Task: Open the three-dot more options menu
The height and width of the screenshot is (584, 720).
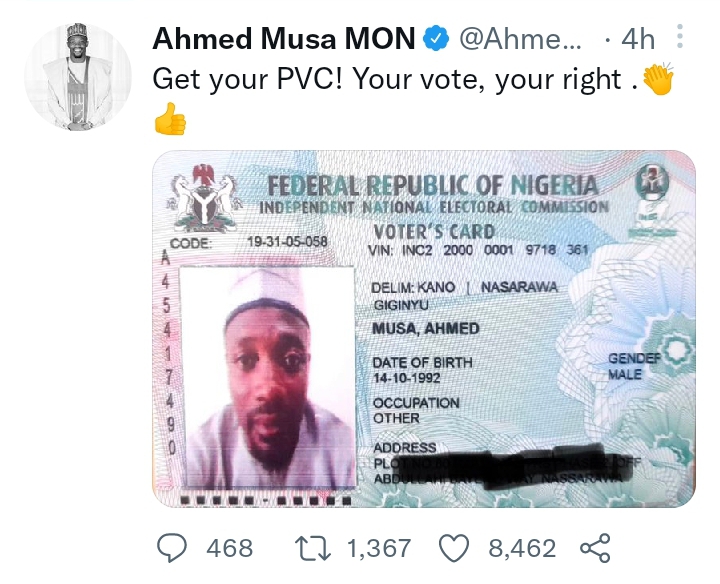Action: click(680, 39)
